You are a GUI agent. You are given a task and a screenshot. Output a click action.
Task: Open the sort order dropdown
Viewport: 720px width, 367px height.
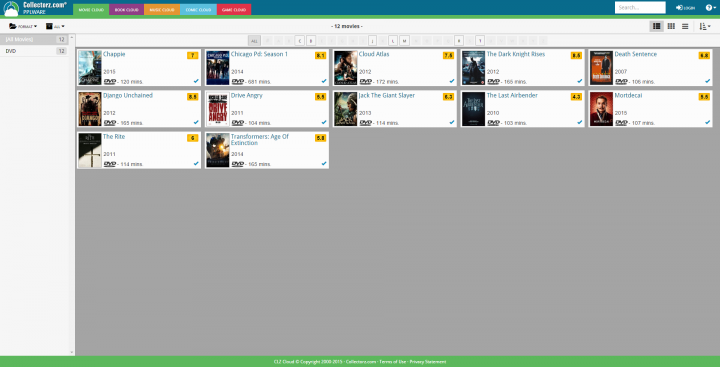pos(704,26)
